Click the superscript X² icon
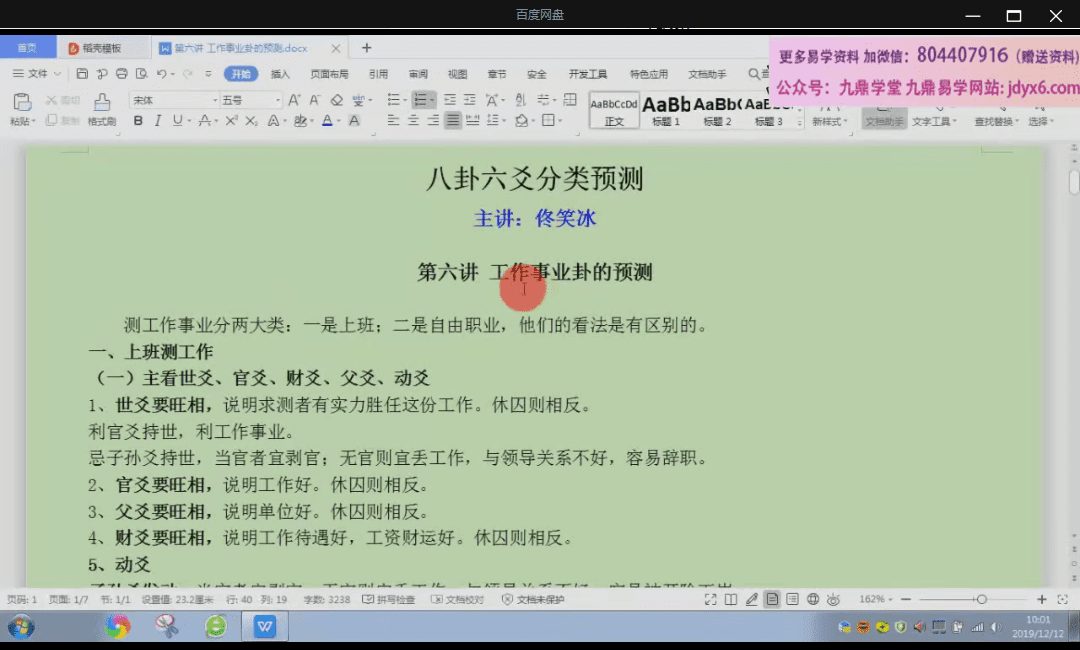 231,121
